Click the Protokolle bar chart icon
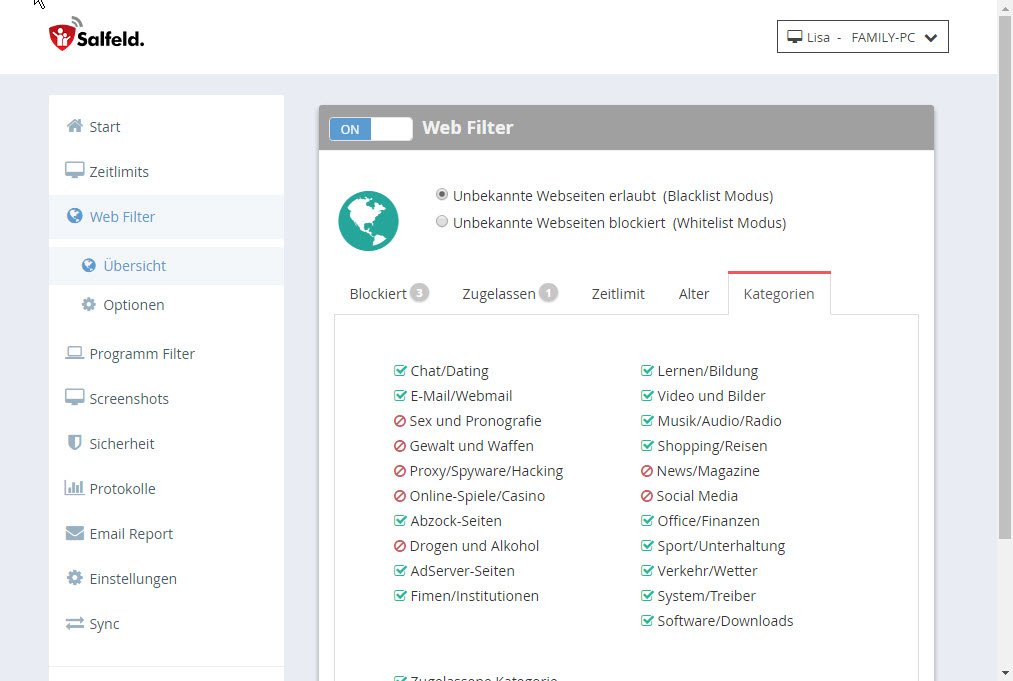The image size is (1013, 681). [74, 488]
